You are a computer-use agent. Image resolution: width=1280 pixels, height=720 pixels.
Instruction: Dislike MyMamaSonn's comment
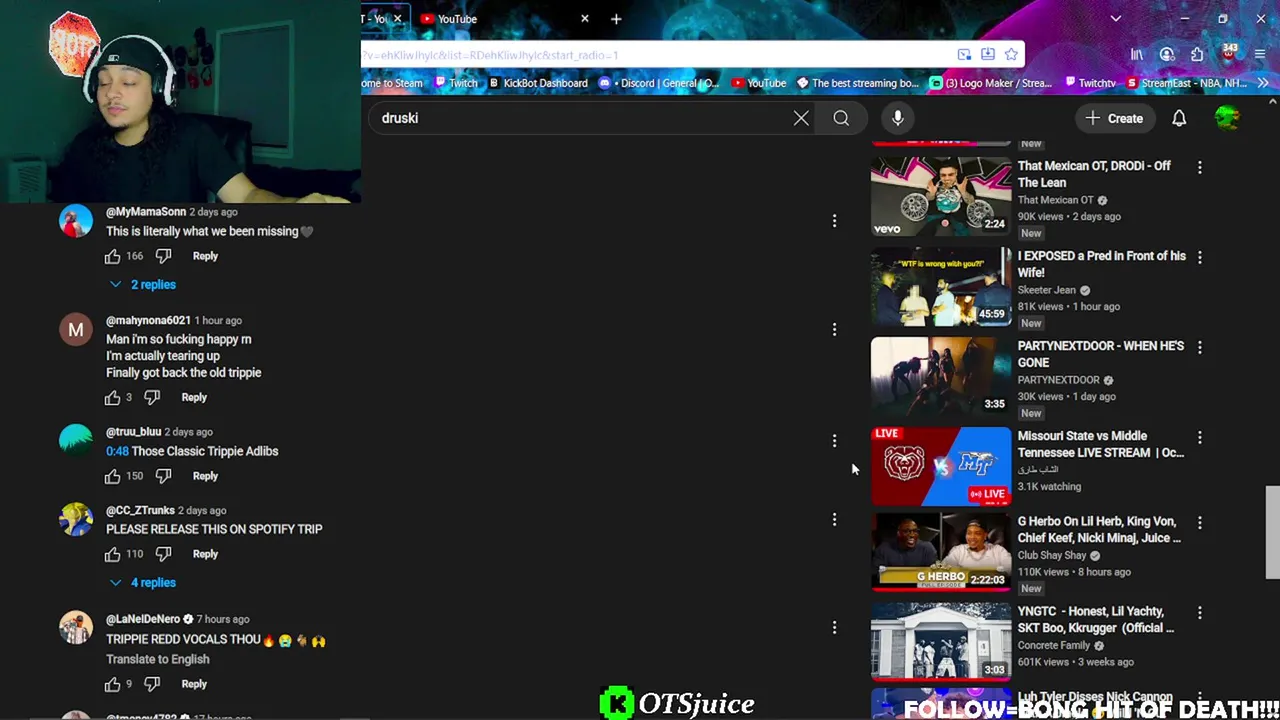163,256
